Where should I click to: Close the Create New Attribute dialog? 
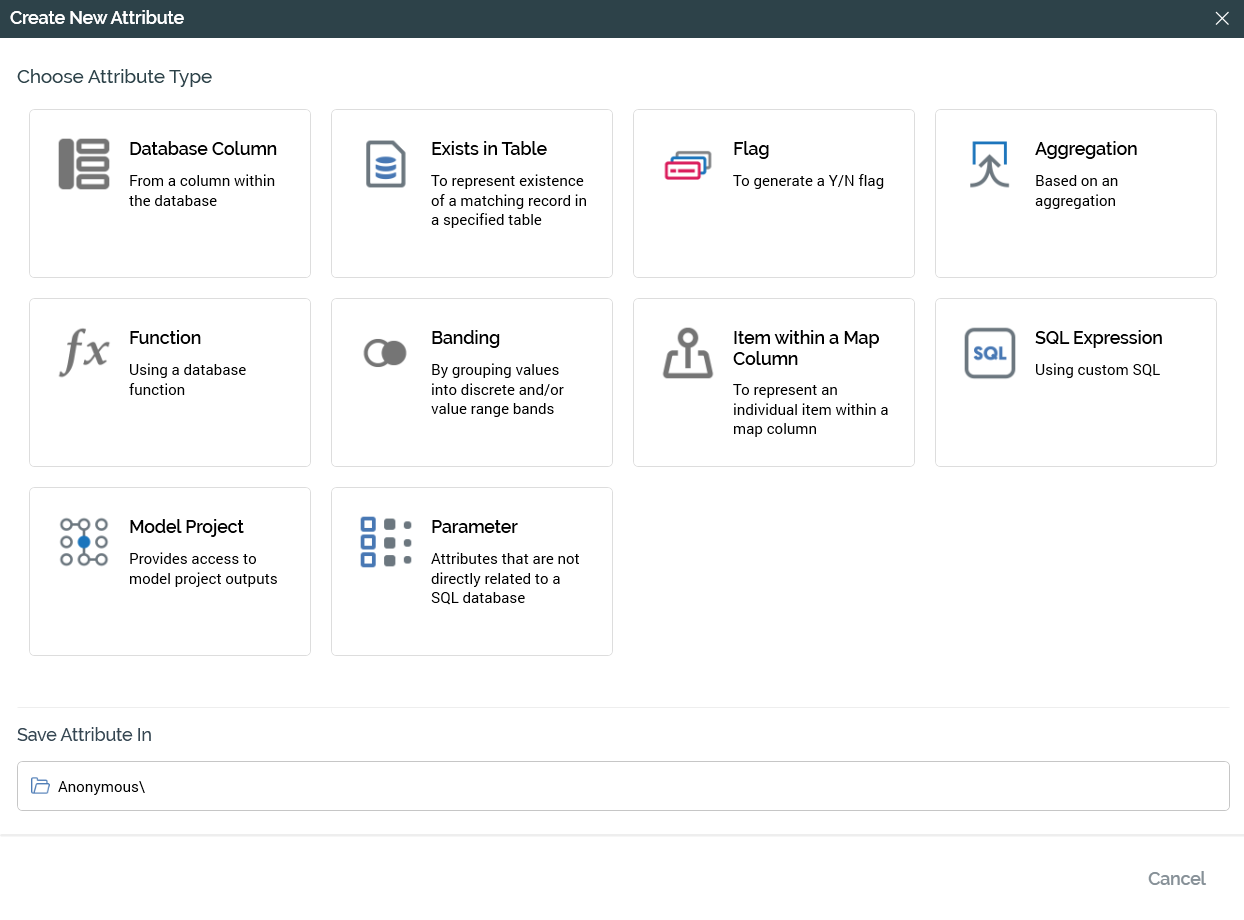point(1222,19)
